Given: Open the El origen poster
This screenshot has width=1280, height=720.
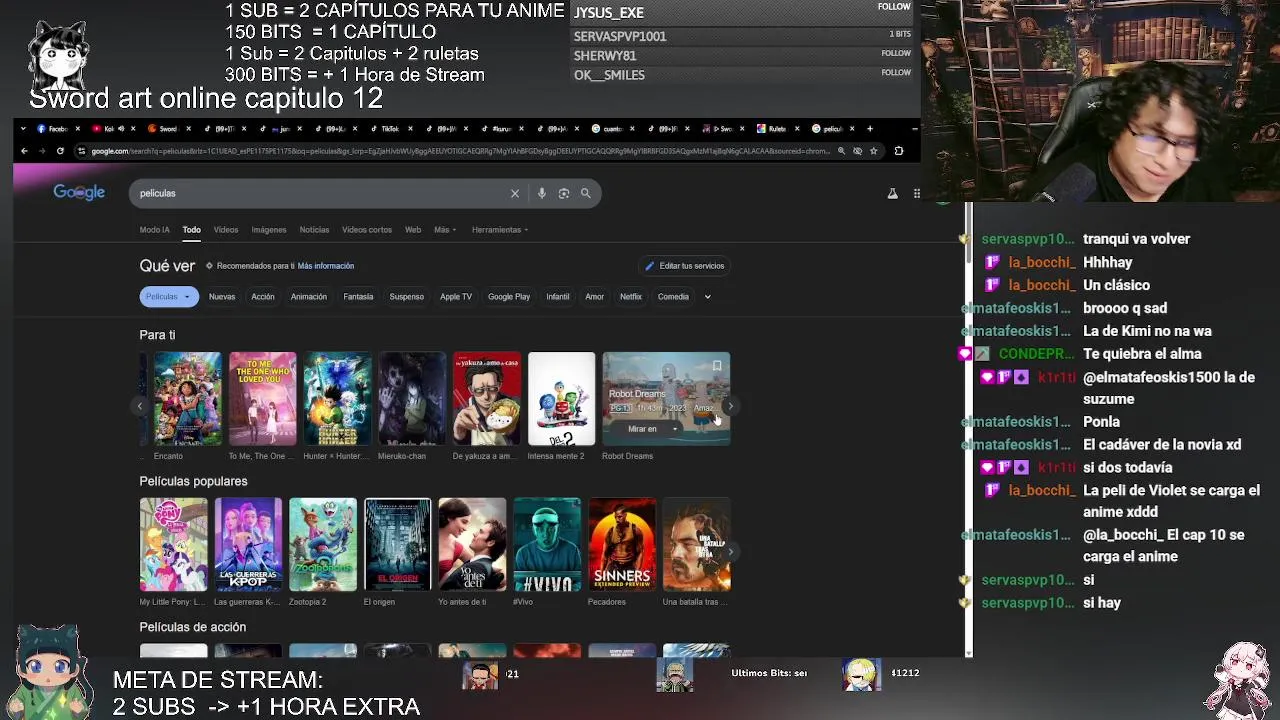Looking at the screenshot, I should tap(398, 545).
